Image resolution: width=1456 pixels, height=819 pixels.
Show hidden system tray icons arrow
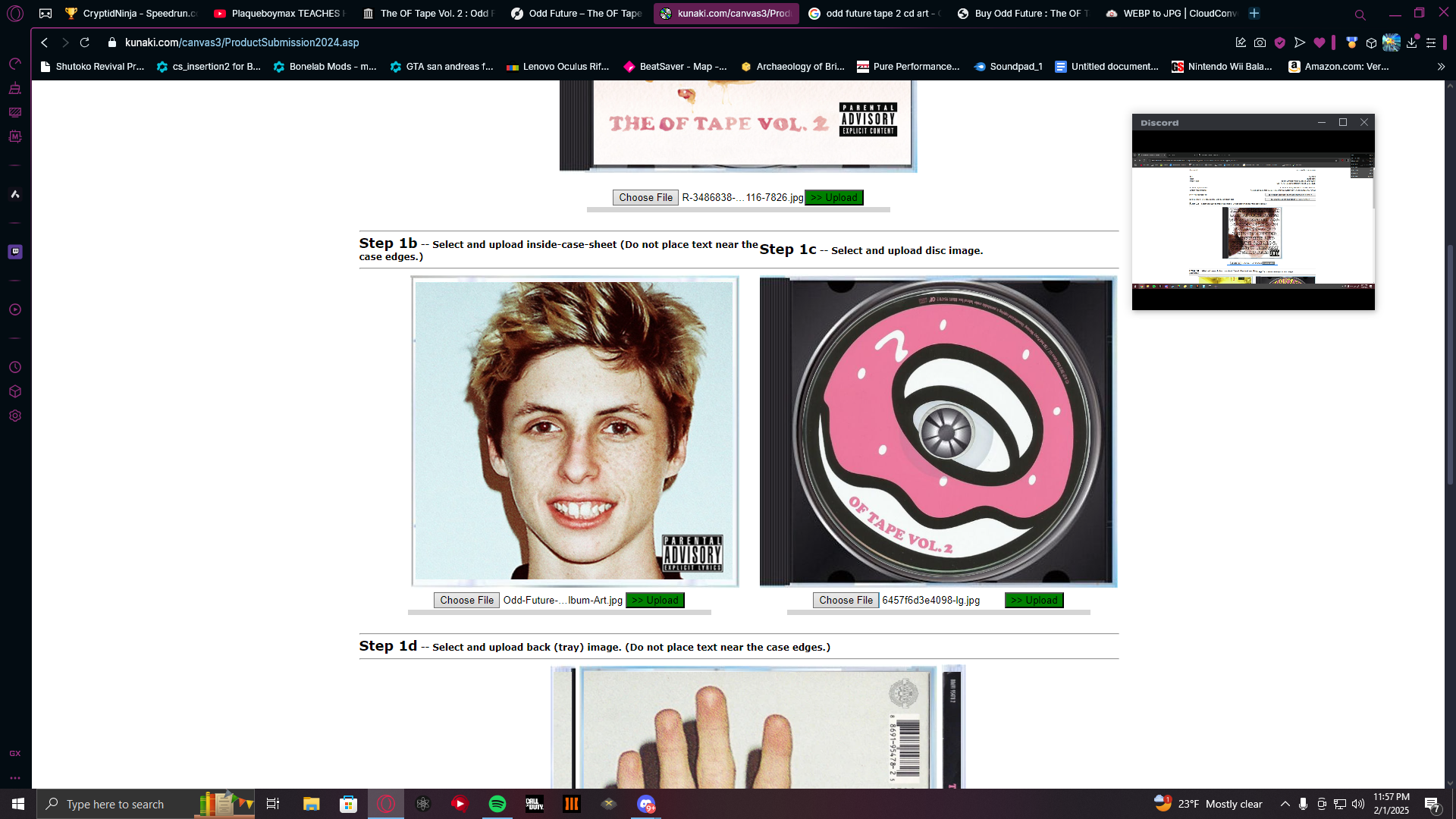pos(1285,804)
